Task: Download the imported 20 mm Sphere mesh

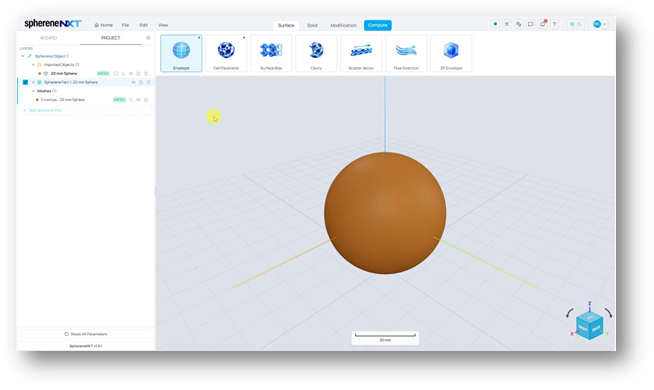Action: (x=123, y=73)
